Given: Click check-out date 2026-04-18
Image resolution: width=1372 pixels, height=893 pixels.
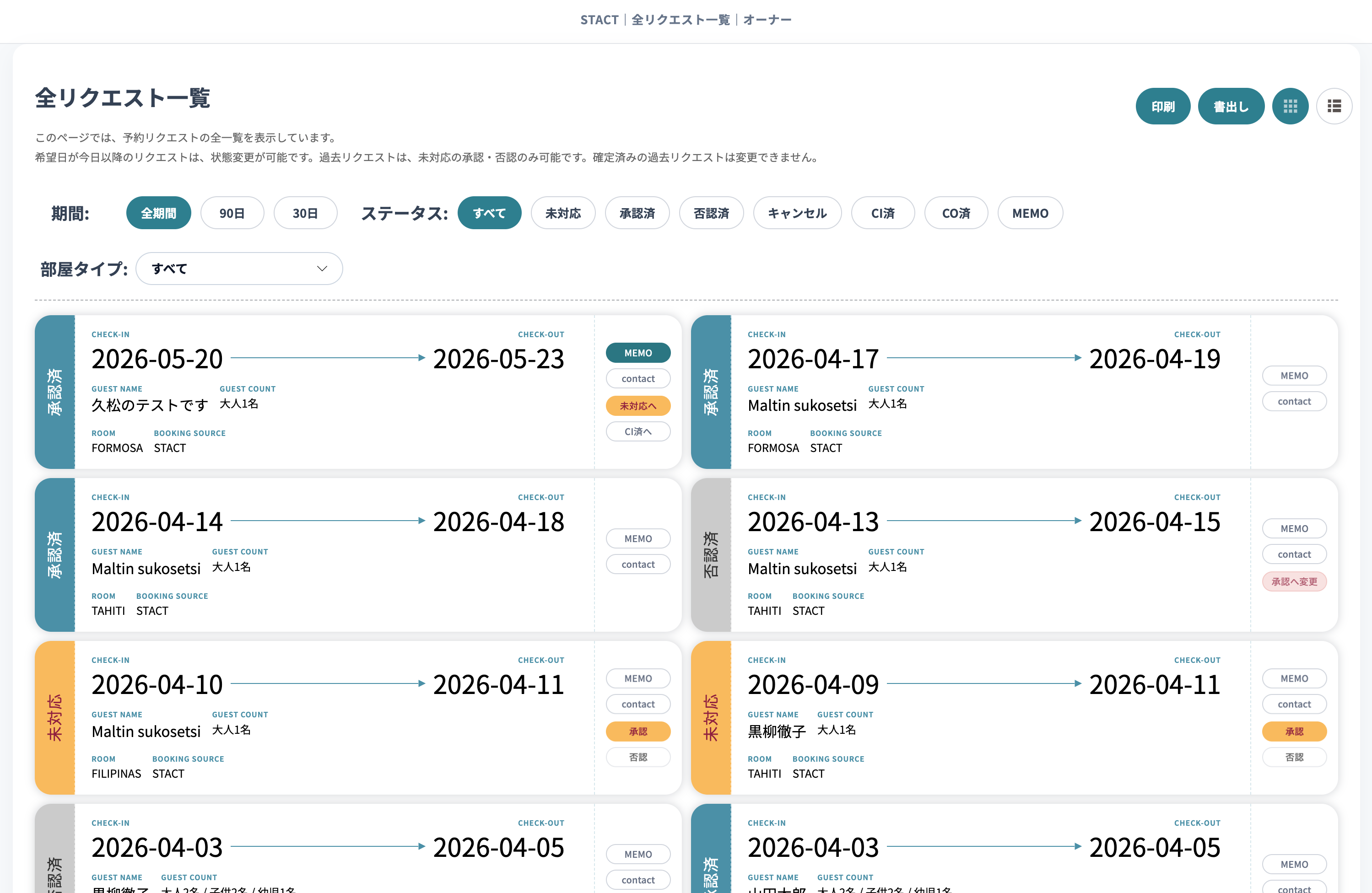Looking at the screenshot, I should (x=499, y=522).
